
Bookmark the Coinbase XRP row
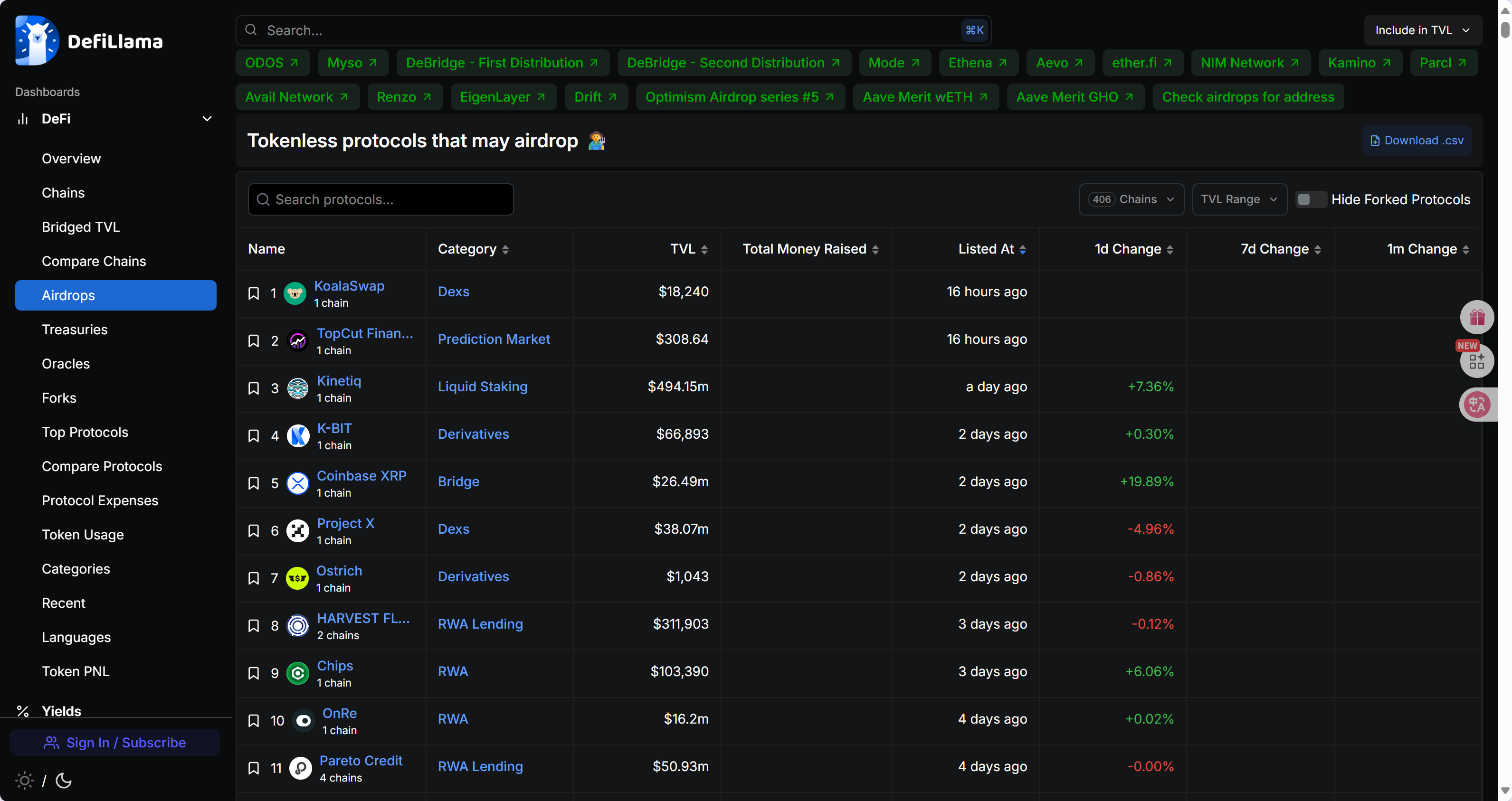click(x=254, y=483)
